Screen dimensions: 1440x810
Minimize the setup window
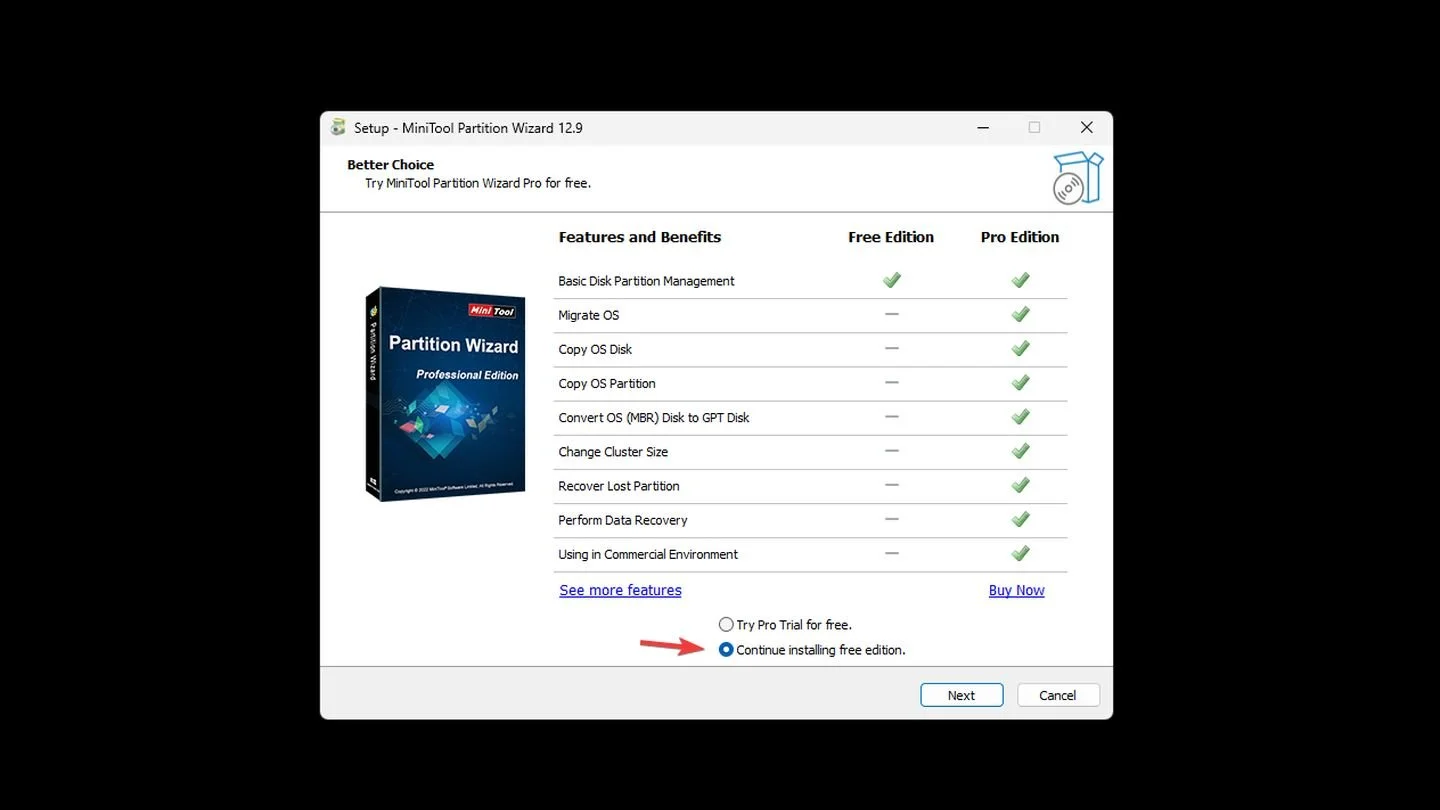point(985,127)
